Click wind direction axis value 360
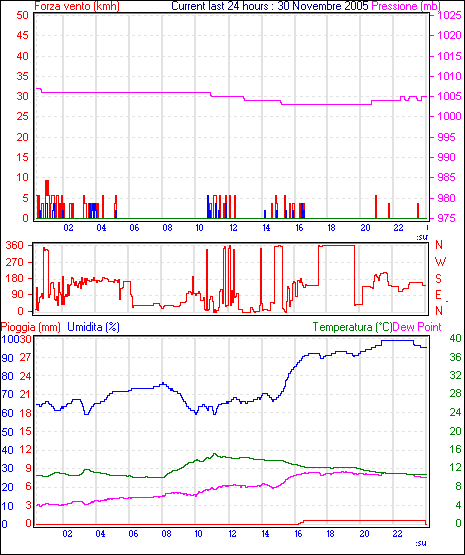Viewport: 465px width, 555px height. pos(15,245)
